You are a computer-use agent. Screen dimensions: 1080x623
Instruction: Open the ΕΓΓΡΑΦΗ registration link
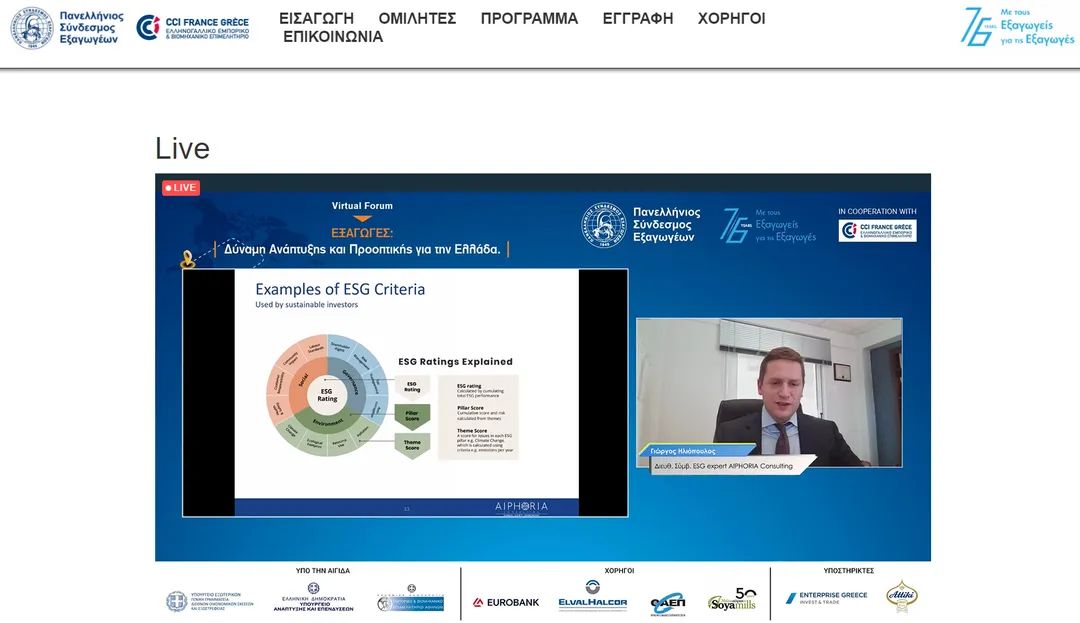pyautogui.click(x=638, y=19)
